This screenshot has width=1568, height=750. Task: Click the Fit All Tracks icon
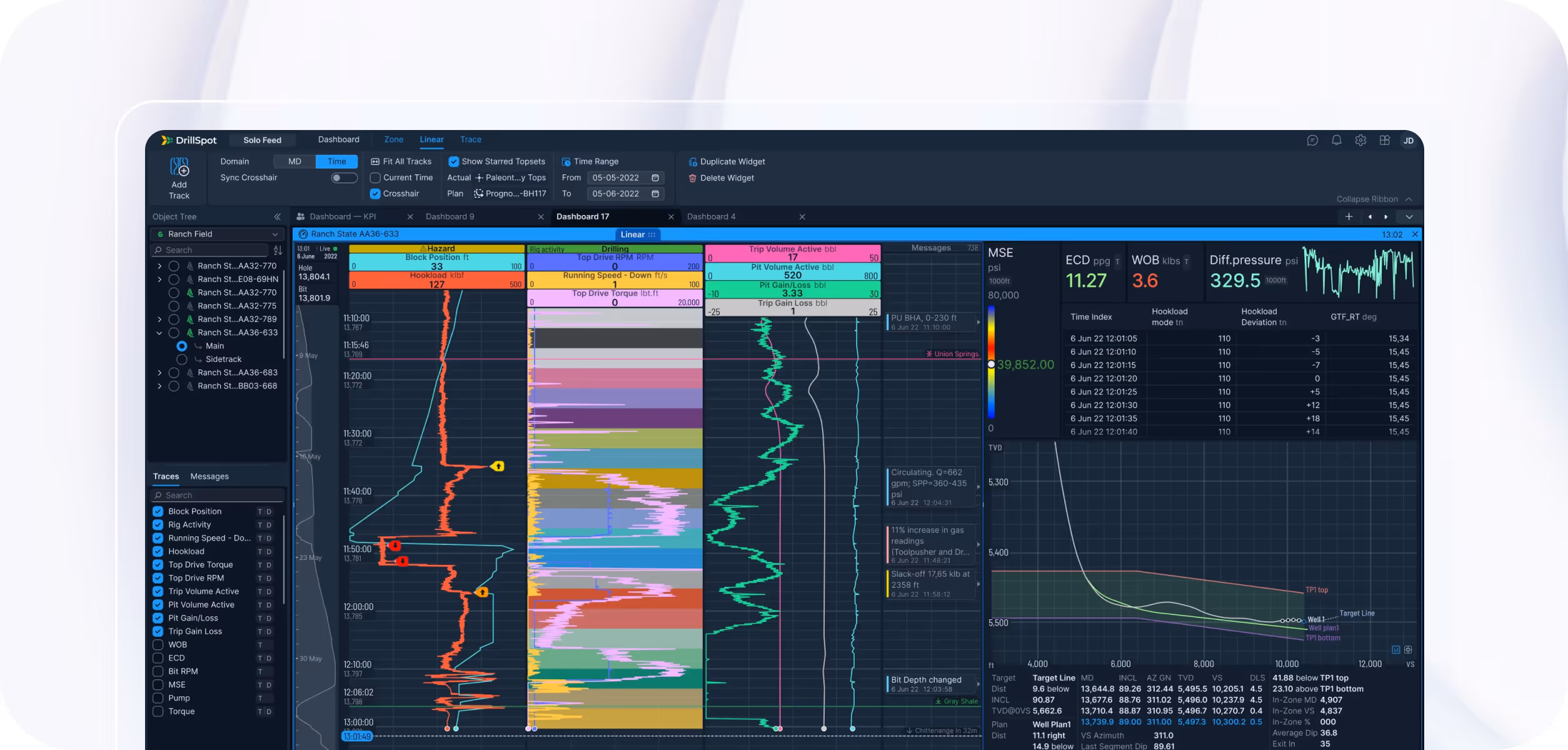pyautogui.click(x=375, y=162)
